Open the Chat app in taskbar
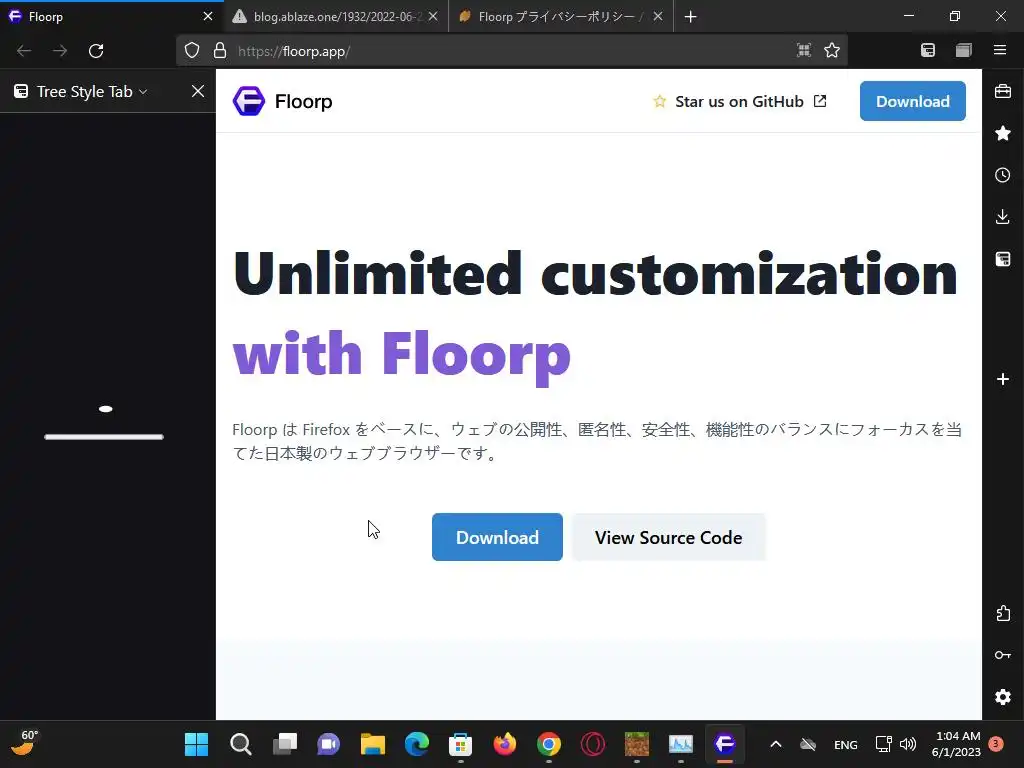Viewport: 1024px width, 768px height. [x=328, y=744]
